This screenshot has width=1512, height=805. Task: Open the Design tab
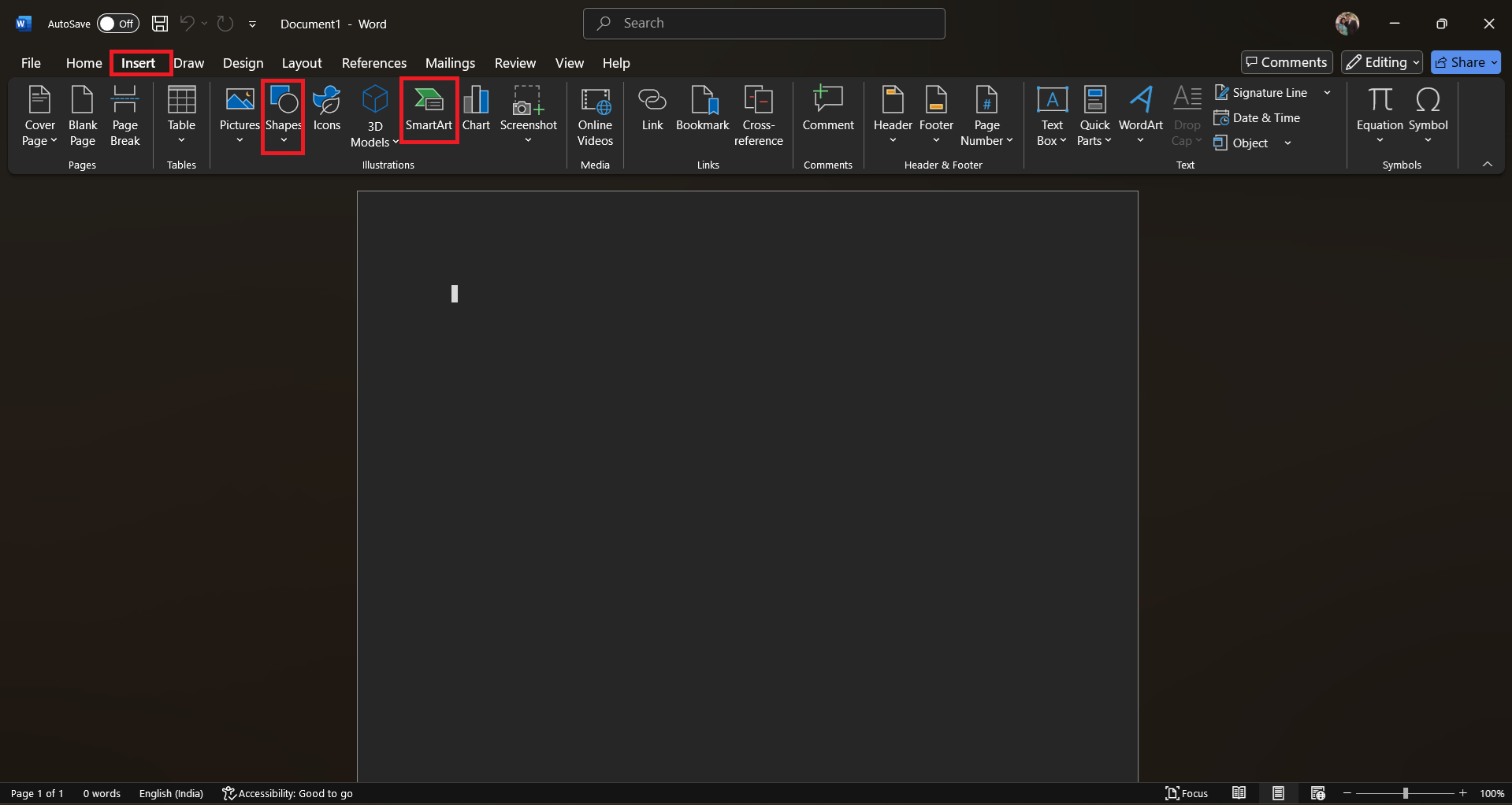(x=243, y=63)
